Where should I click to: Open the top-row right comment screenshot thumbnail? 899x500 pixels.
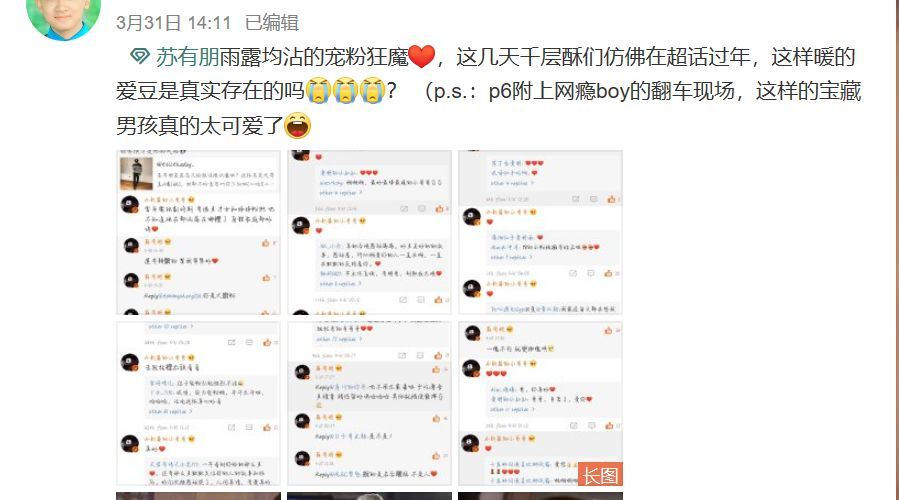point(541,232)
